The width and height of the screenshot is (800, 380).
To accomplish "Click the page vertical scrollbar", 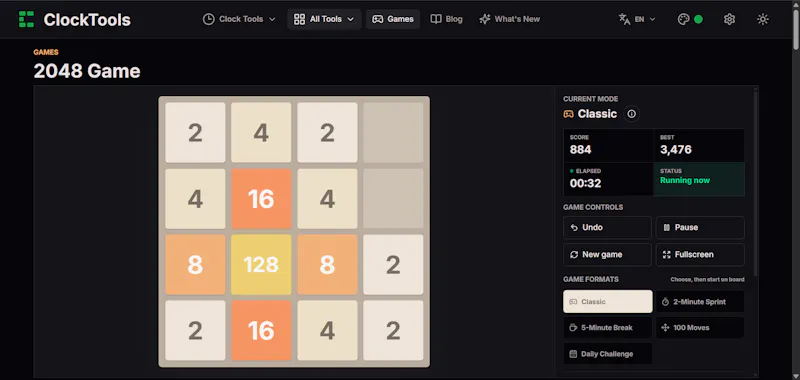I will (x=796, y=31).
